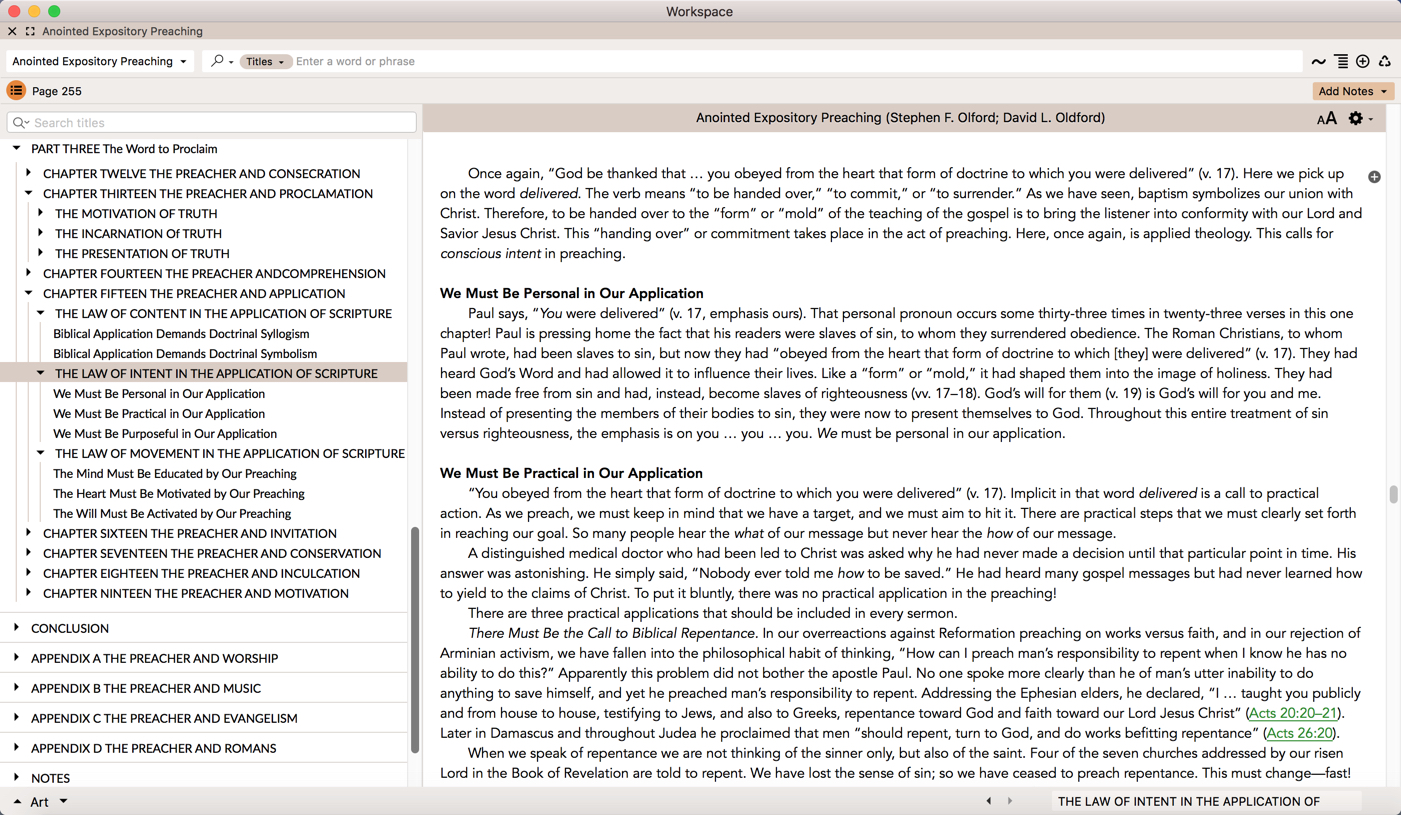Open the Art panel dropdown arrow
The width and height of the screenshot is (1401, 815).
(63, 801)
